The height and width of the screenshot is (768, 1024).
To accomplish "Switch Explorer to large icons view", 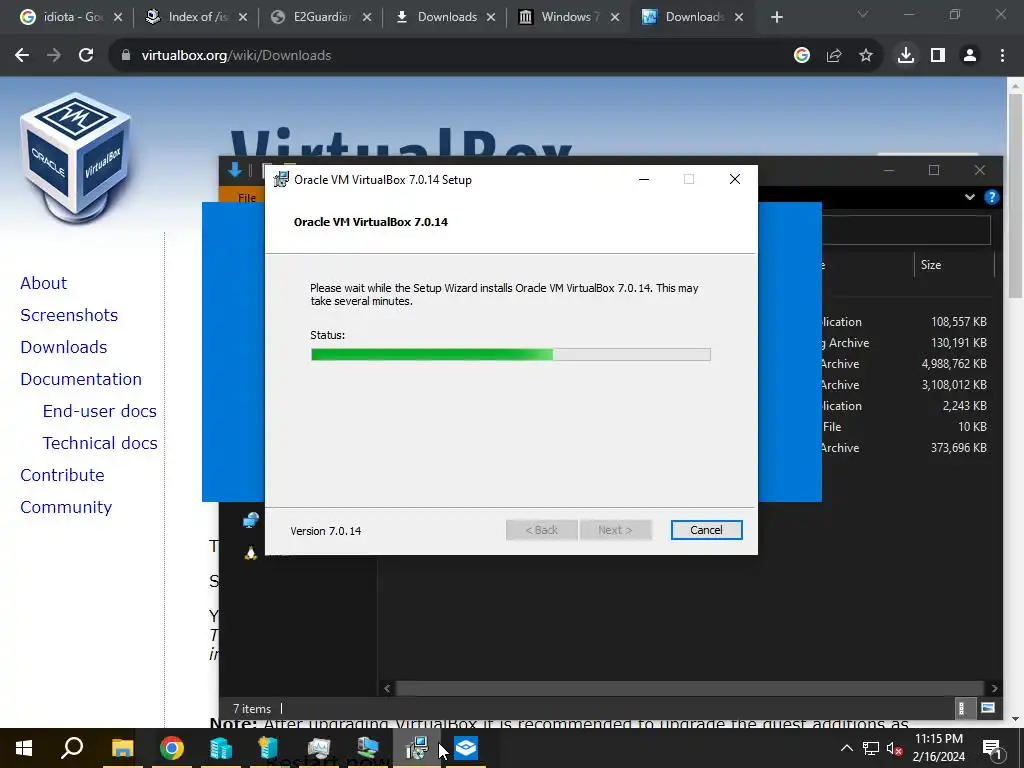I will (x=988, y=708).
